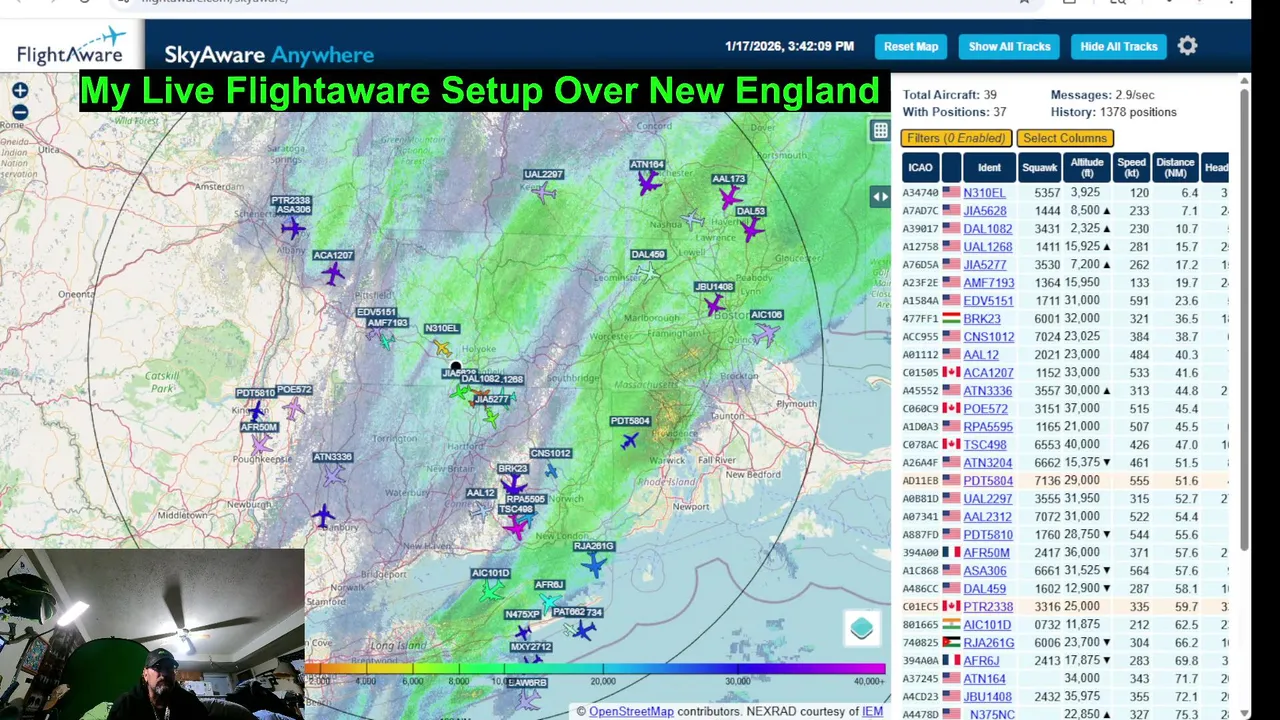Select the N310EL aircraft icon
This screenshot has width=1280, height=720.
pos(443,347)
